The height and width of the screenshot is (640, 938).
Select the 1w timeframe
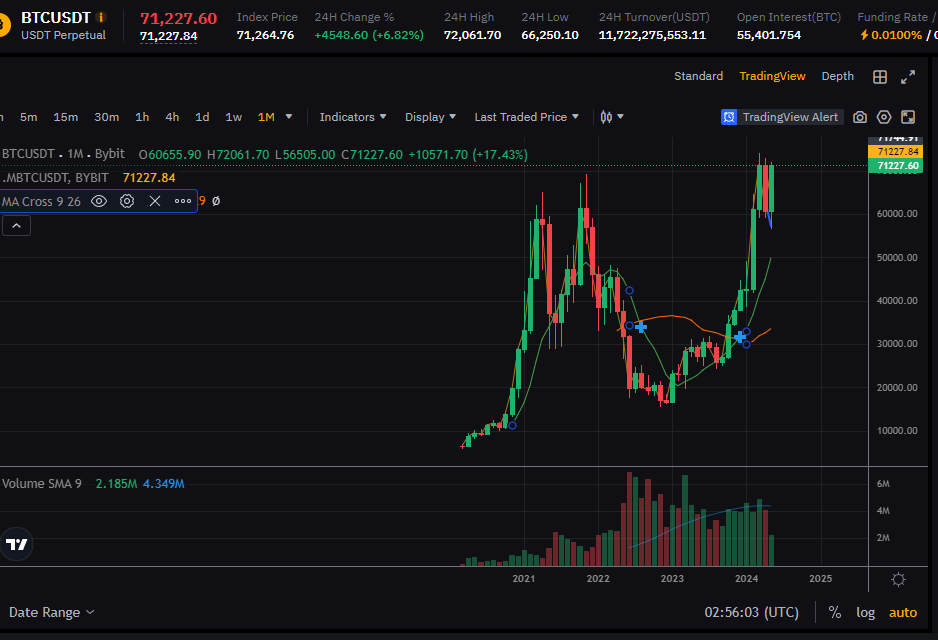[x=233, y=117]
